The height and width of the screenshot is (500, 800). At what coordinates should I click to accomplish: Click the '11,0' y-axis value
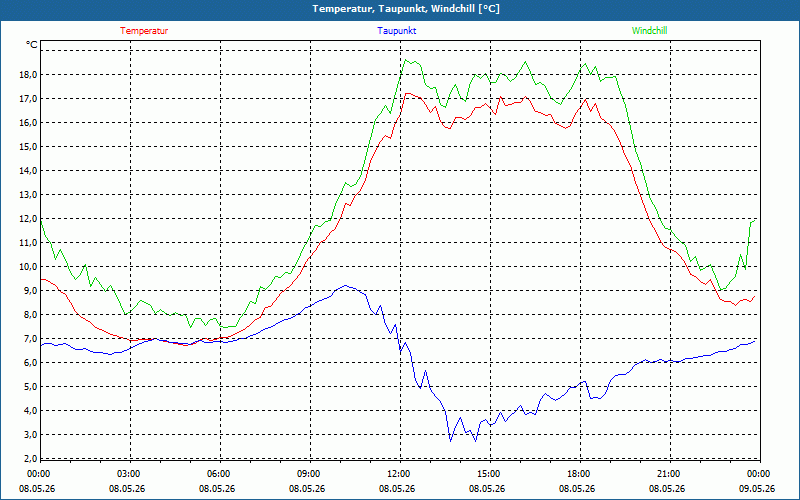click(x=28, y=242)
